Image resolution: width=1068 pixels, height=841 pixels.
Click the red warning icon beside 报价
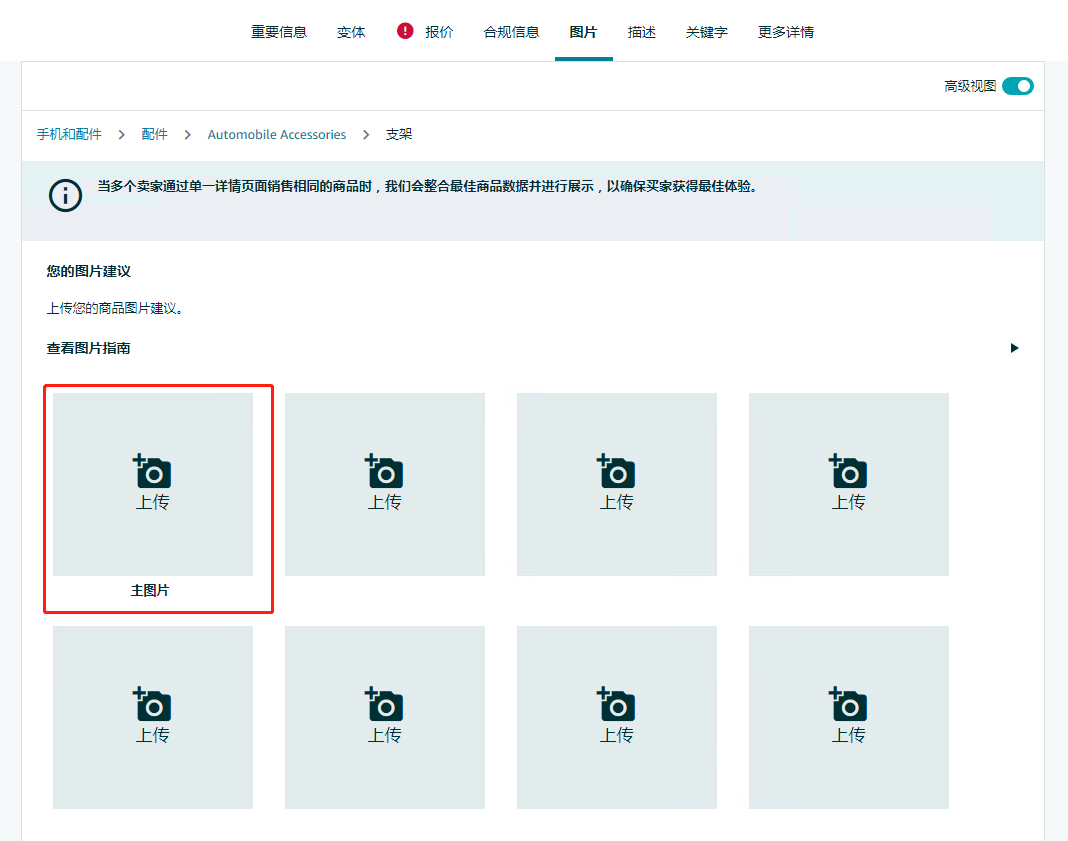pos(405,31)
